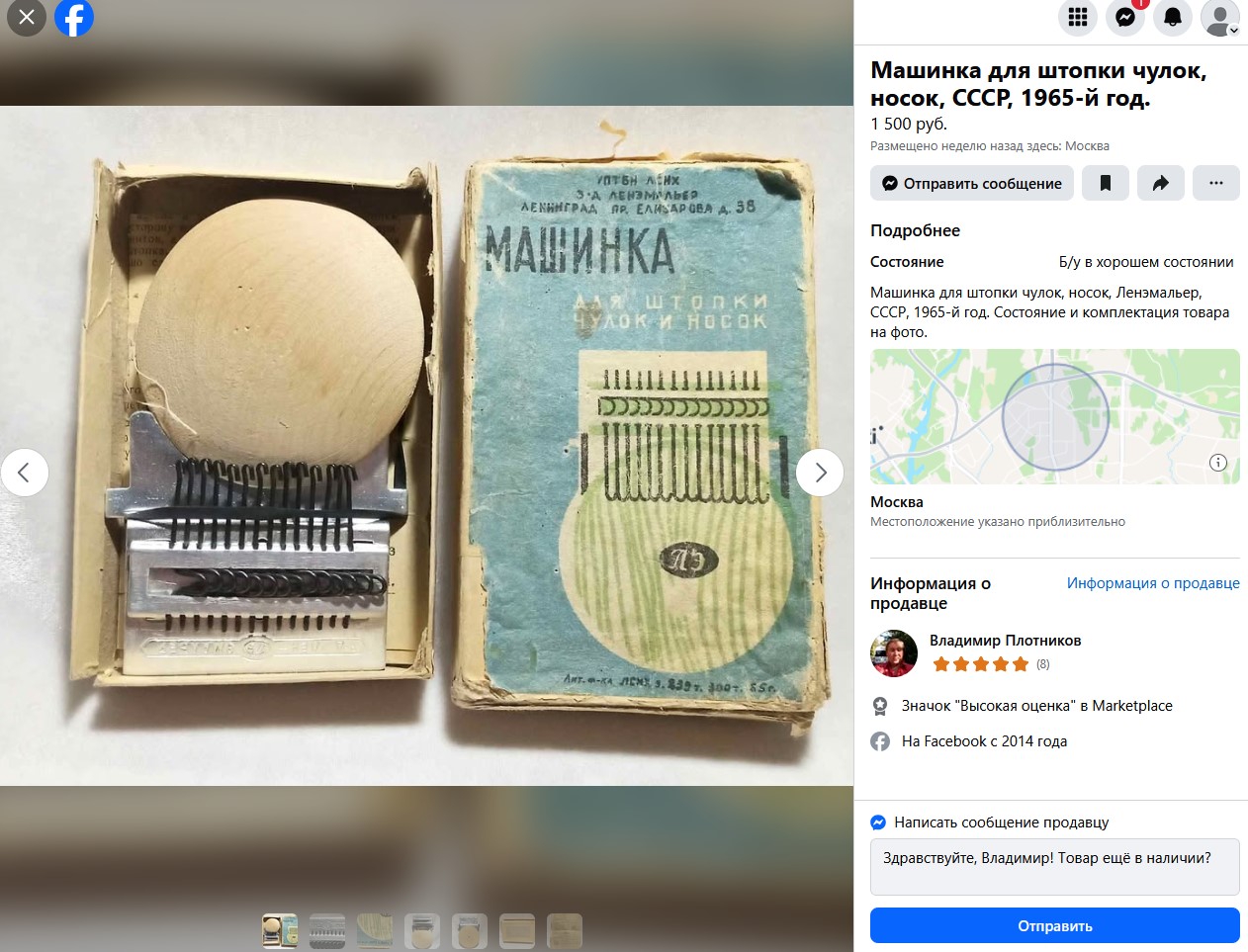The height and width of the screenshot is (952, 1248).
Task: Click the message text field to seller
Action: tap(1055, 867)
